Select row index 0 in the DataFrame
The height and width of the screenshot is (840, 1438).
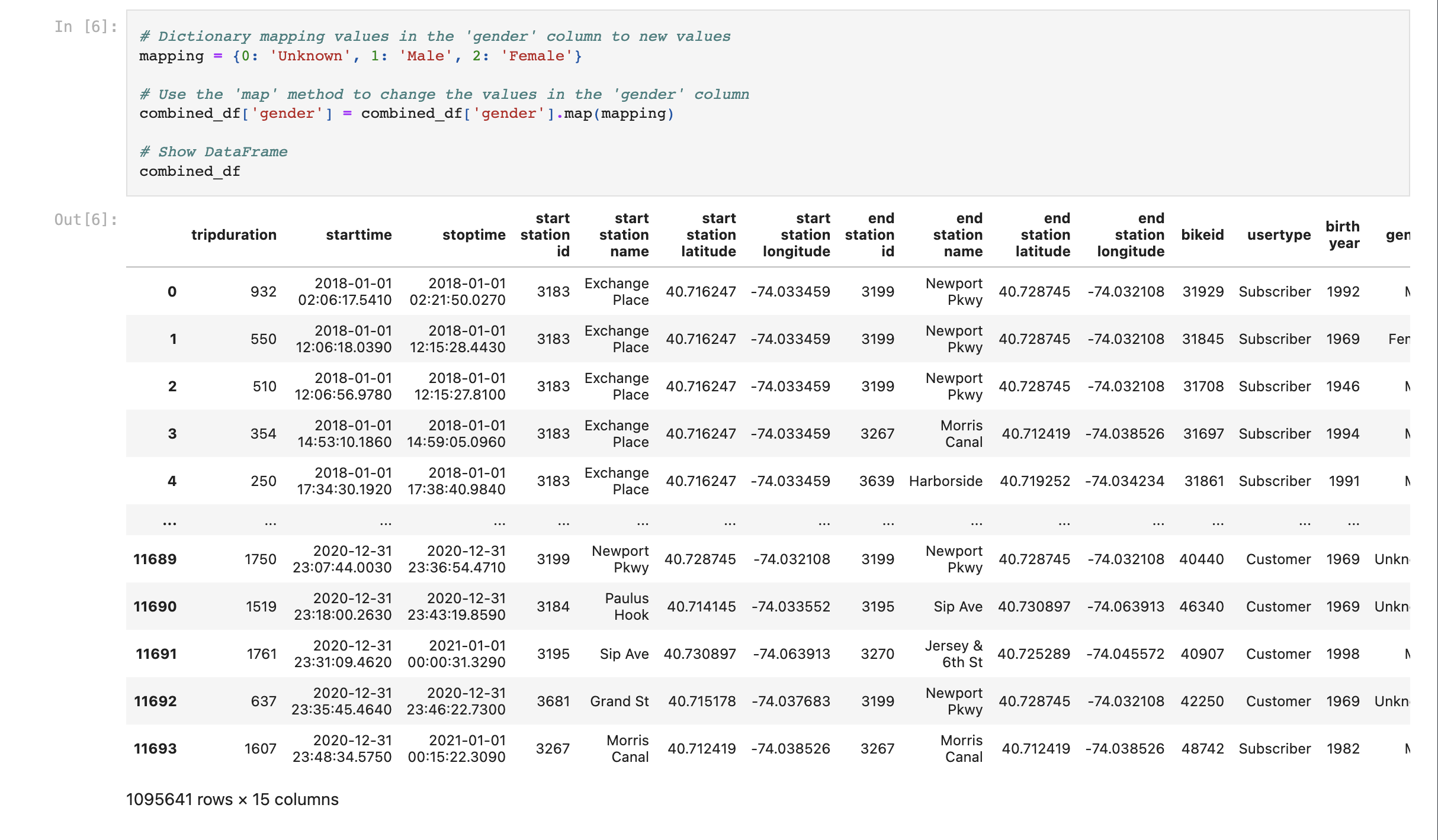pyautogui.click(x=172, y=291)
